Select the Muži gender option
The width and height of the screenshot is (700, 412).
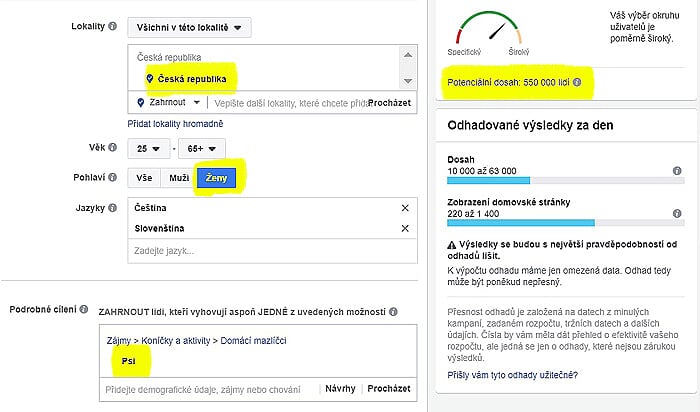tap(179, 178)
